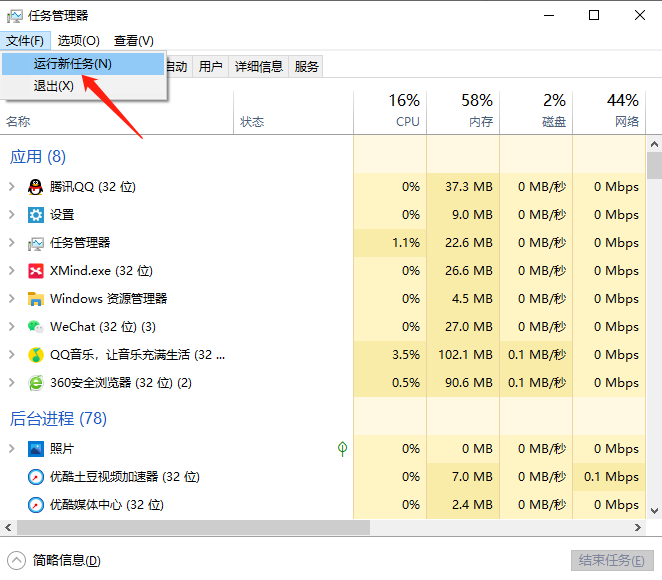Select 运行新任务(N) from File menu
The image size is (662, 580).
pyautogui.click(x=73, y=64)
